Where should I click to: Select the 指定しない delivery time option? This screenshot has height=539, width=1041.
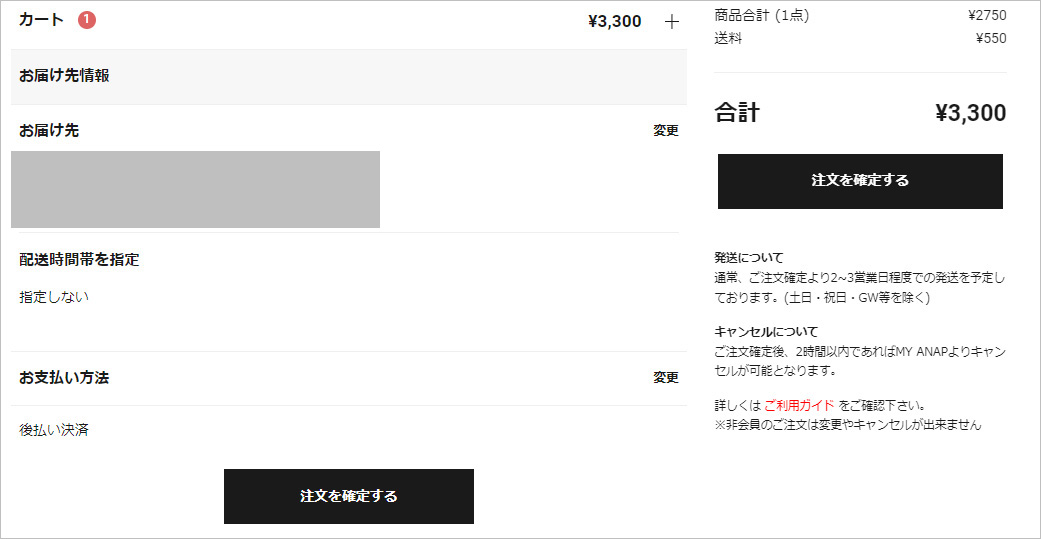[54, 297]
